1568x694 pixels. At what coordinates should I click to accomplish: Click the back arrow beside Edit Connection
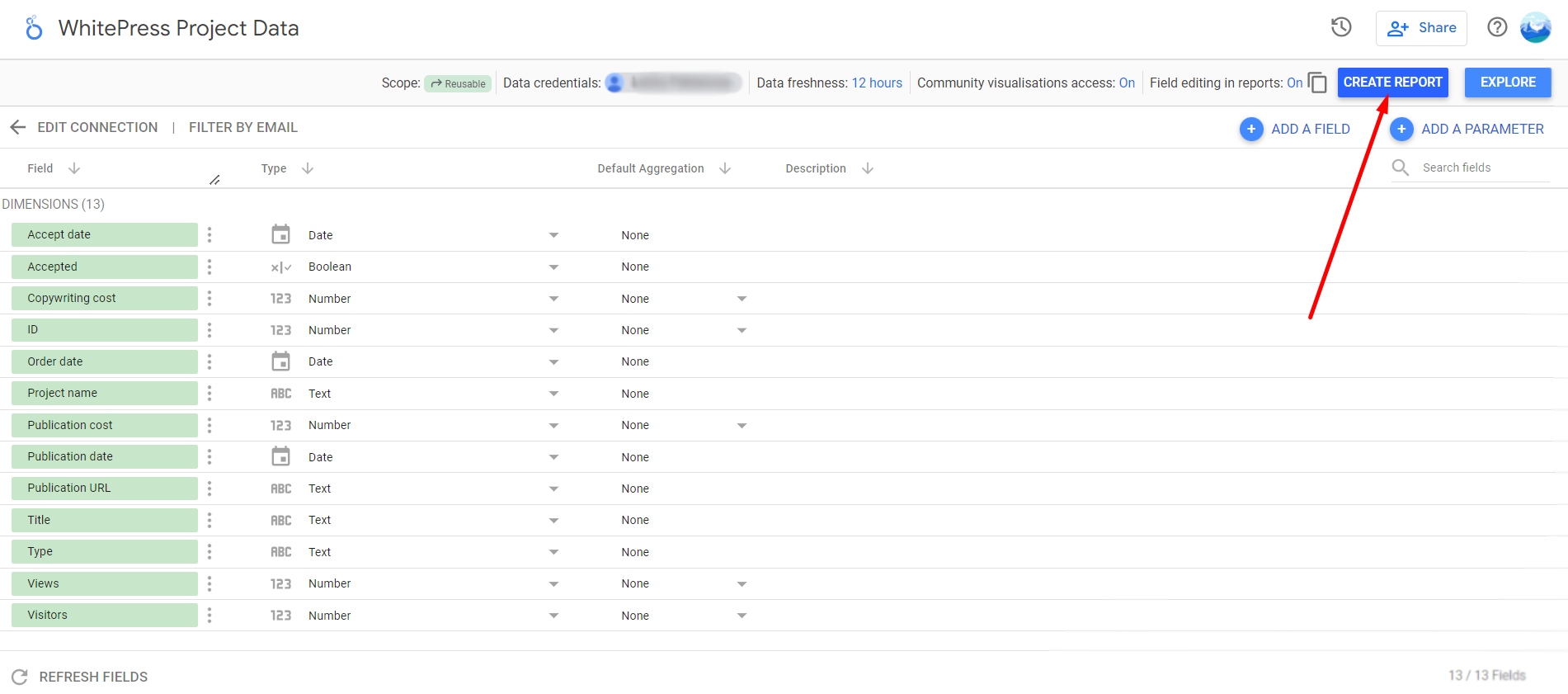[17, 127]
